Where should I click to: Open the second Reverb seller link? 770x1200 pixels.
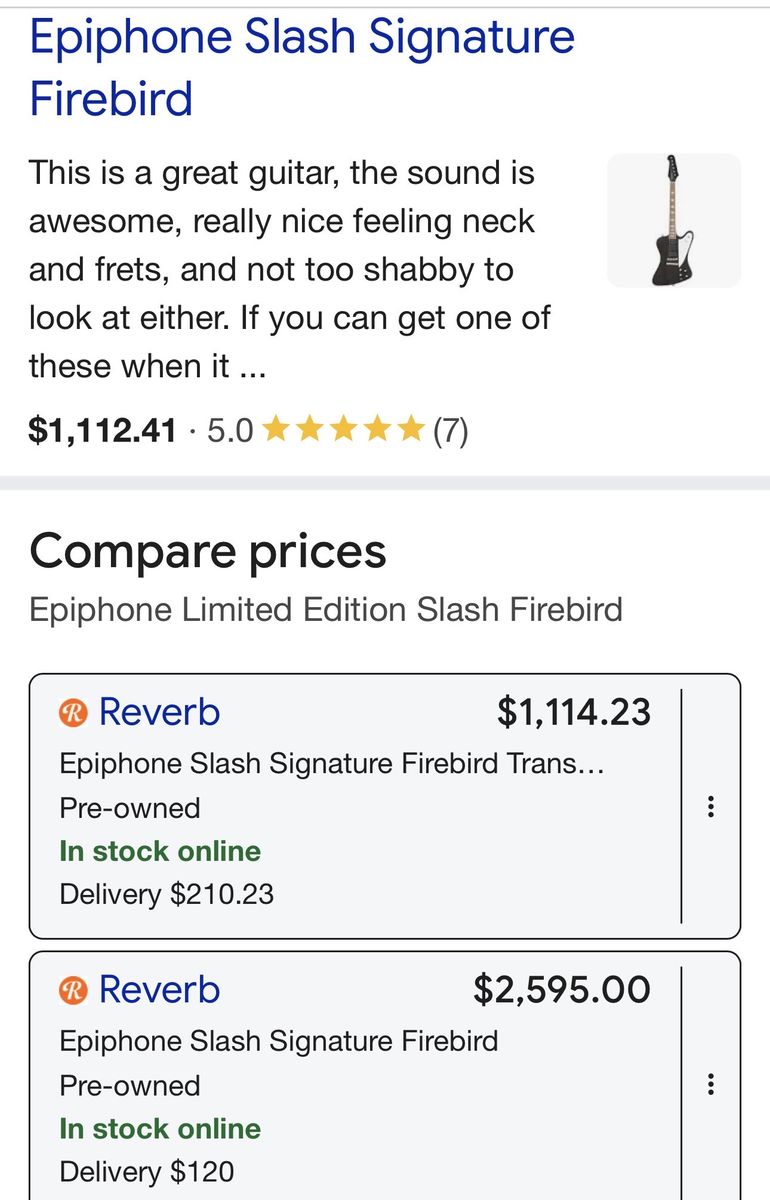pos(159,989)
